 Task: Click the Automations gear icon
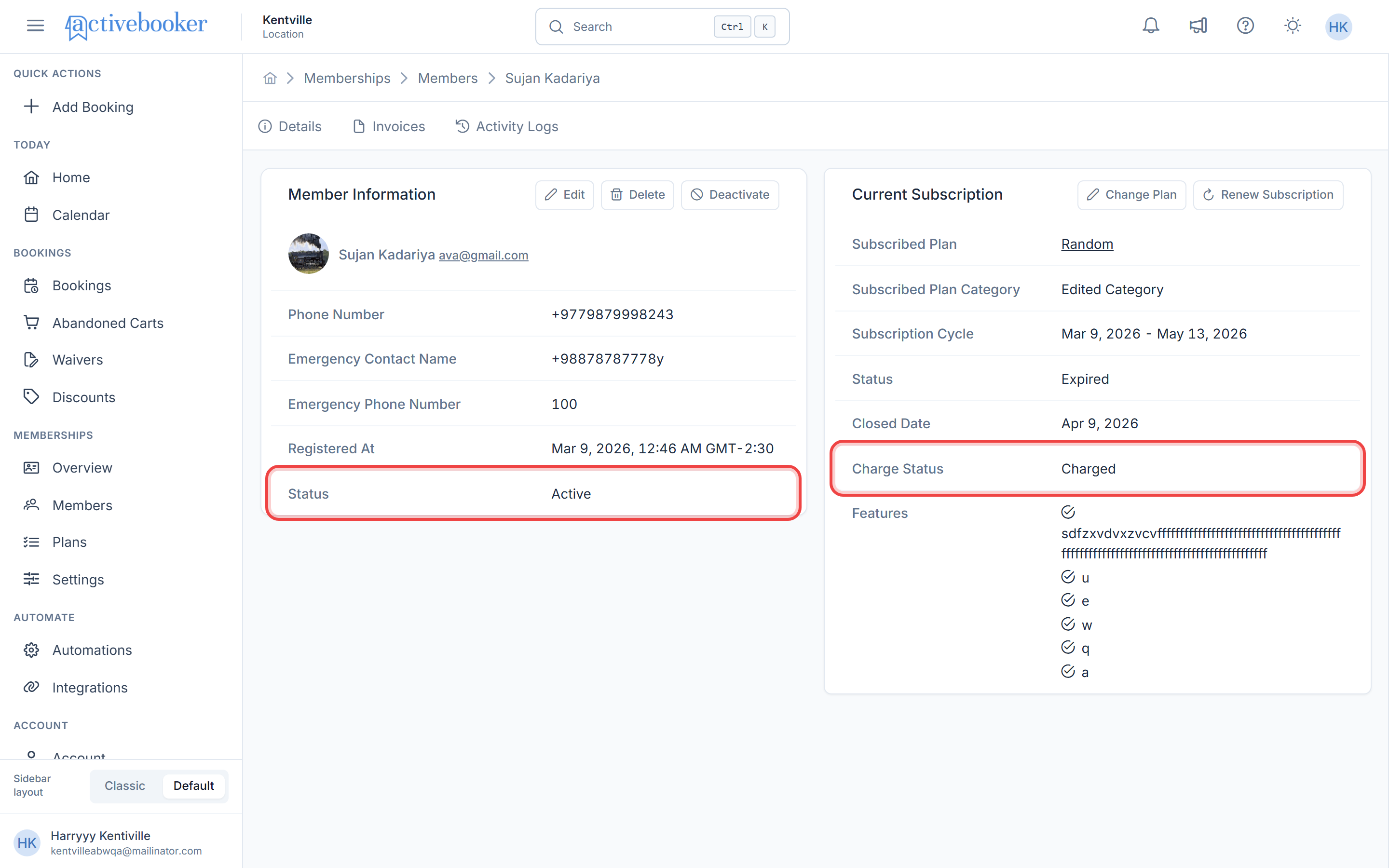click(31, 650)
